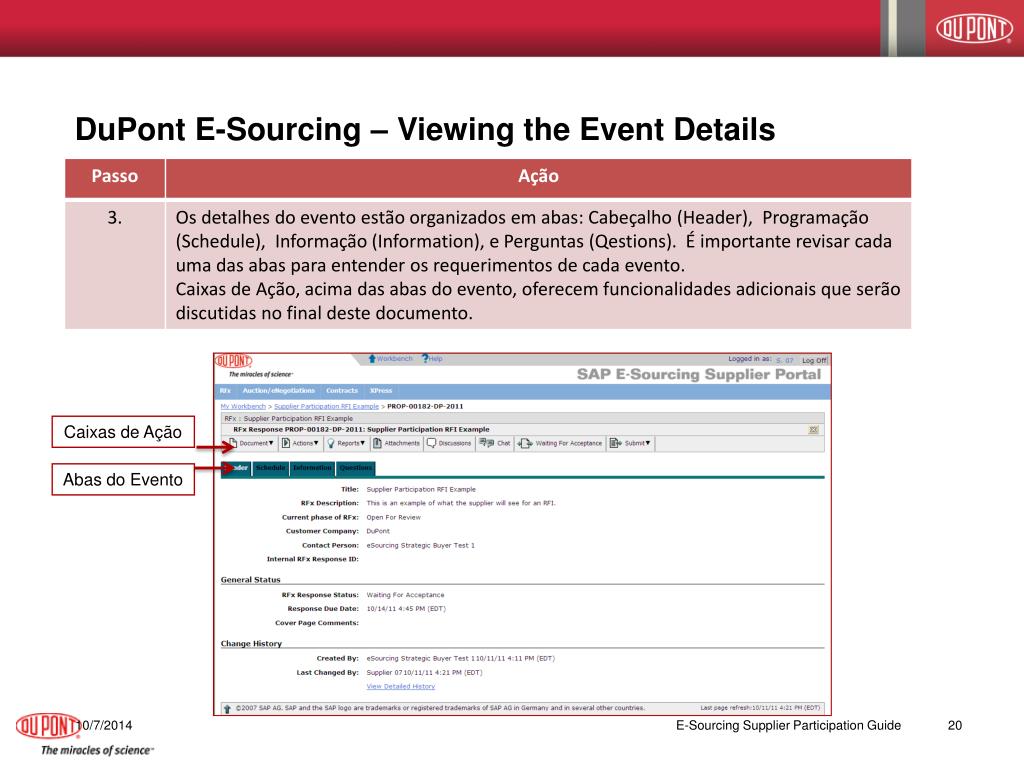This screenshot has height=768, width=1024.
Task: Open the Chat action icon
Action: (x=487, y=443)
